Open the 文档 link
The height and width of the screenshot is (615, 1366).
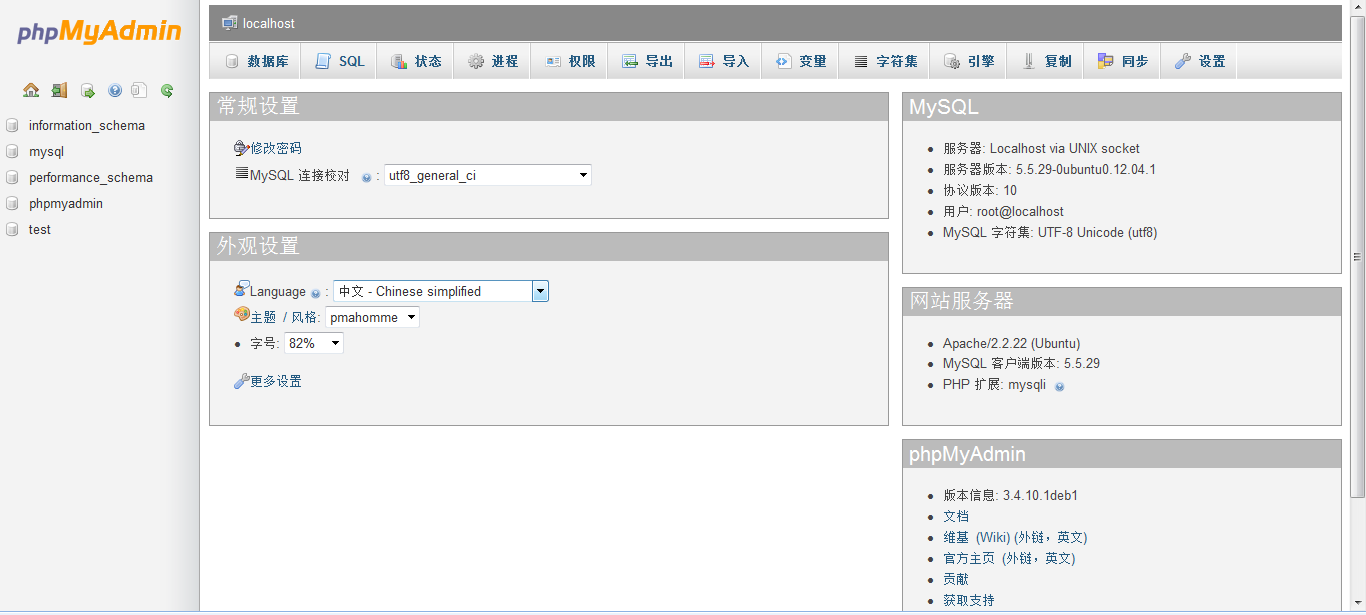[x=956, y=516]
